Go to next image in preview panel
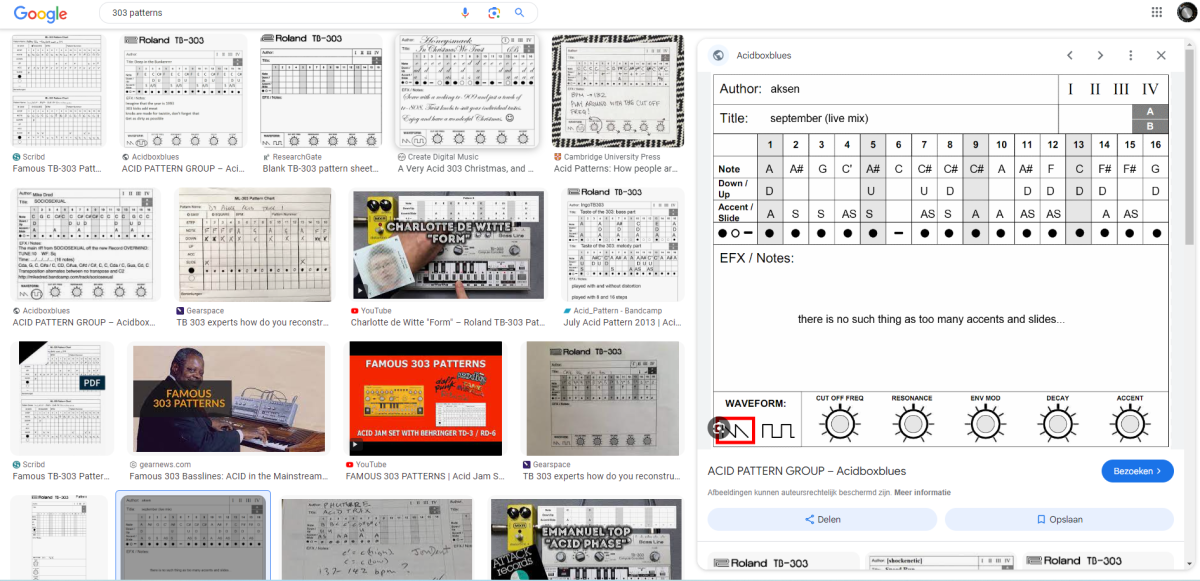 [1100, 56]
